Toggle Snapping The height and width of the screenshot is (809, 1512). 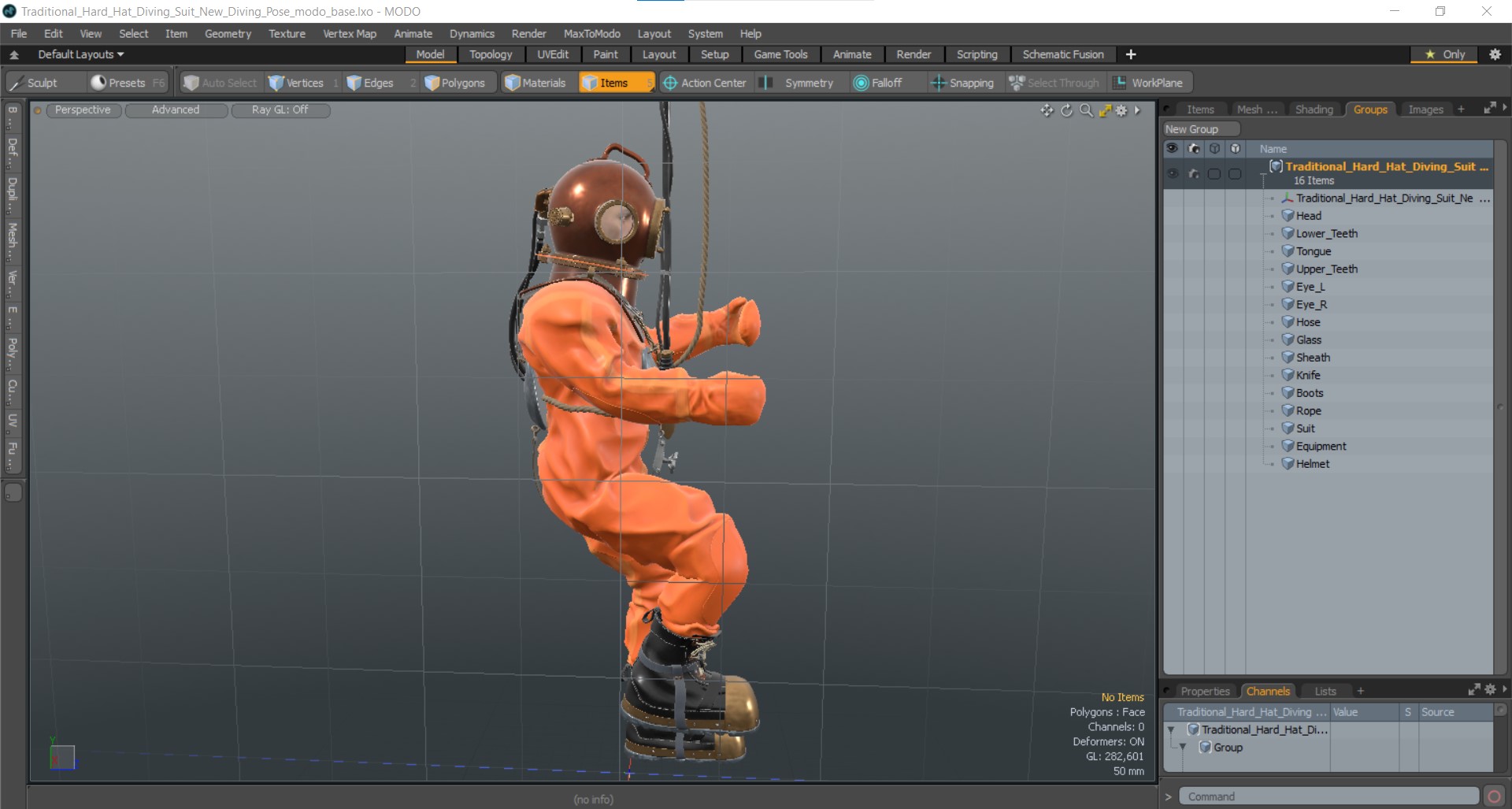962,83
